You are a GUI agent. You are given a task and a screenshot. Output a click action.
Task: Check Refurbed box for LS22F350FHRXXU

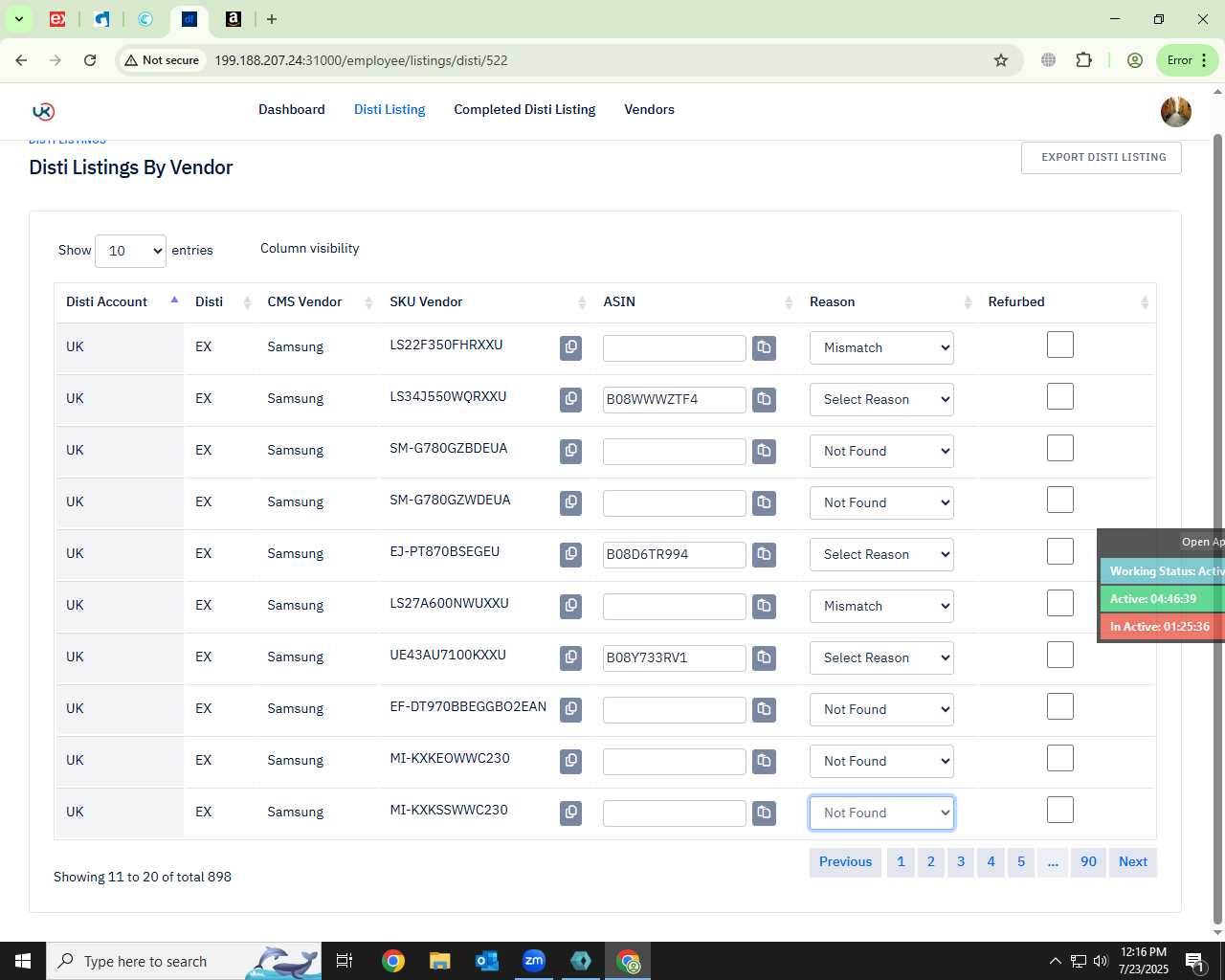[1060, 345]
